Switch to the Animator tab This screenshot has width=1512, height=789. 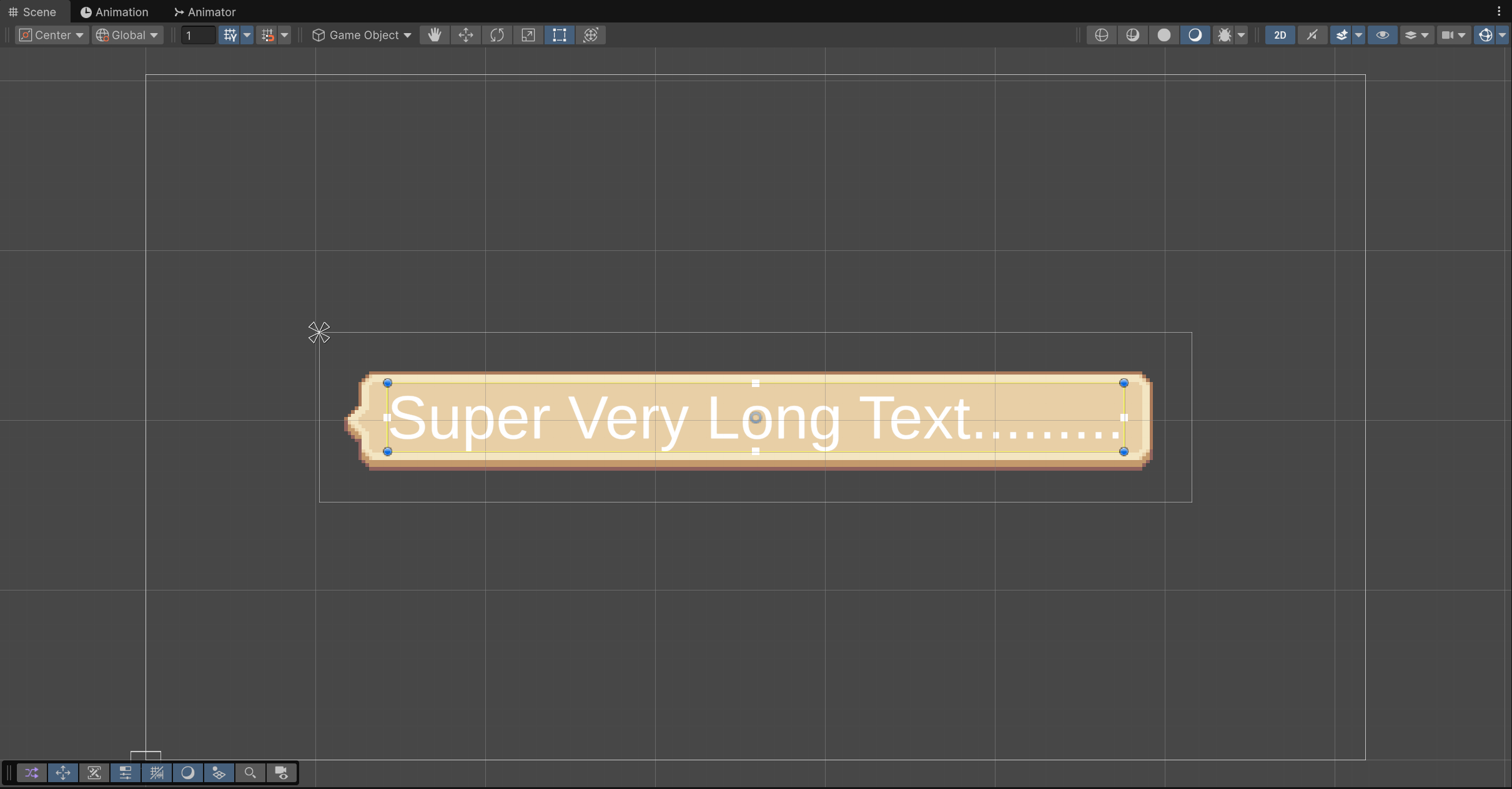pos(205,12)
